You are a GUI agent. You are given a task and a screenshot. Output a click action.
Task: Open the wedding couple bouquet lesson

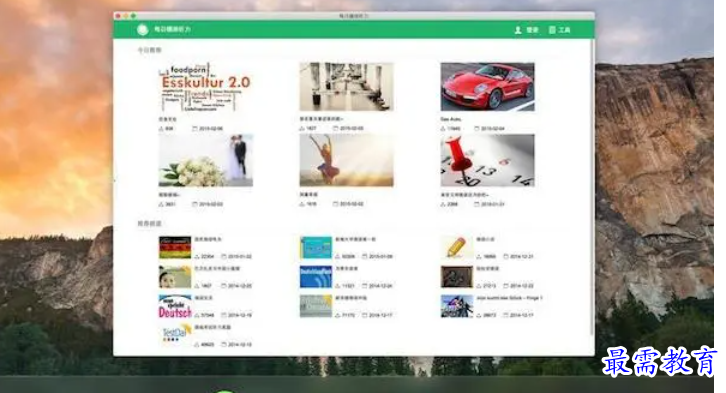(x=206, y=161)
